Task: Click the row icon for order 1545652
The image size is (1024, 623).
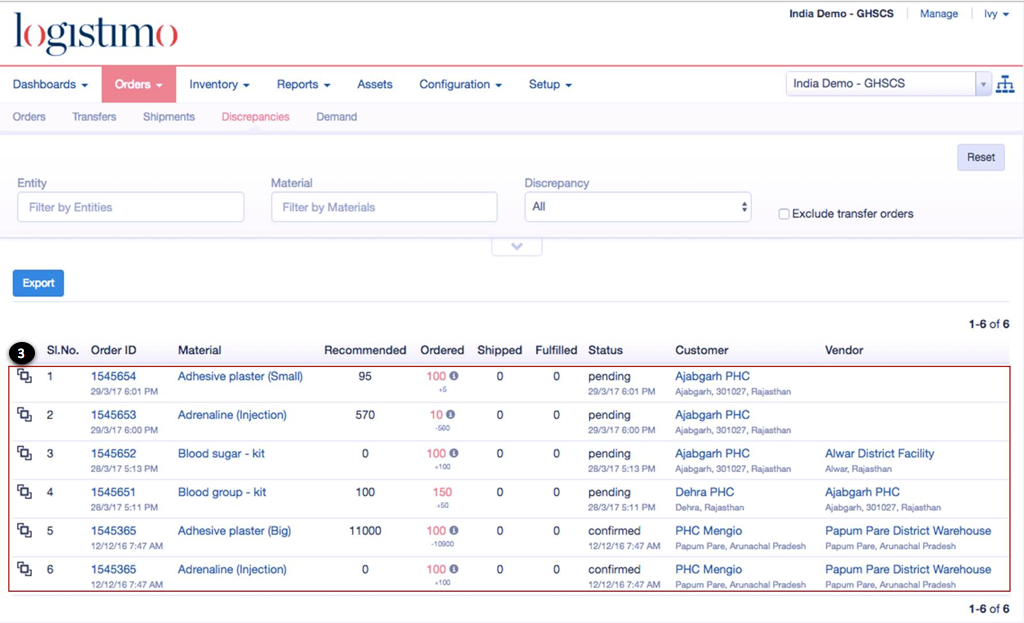Action: (x=24, y=453)
